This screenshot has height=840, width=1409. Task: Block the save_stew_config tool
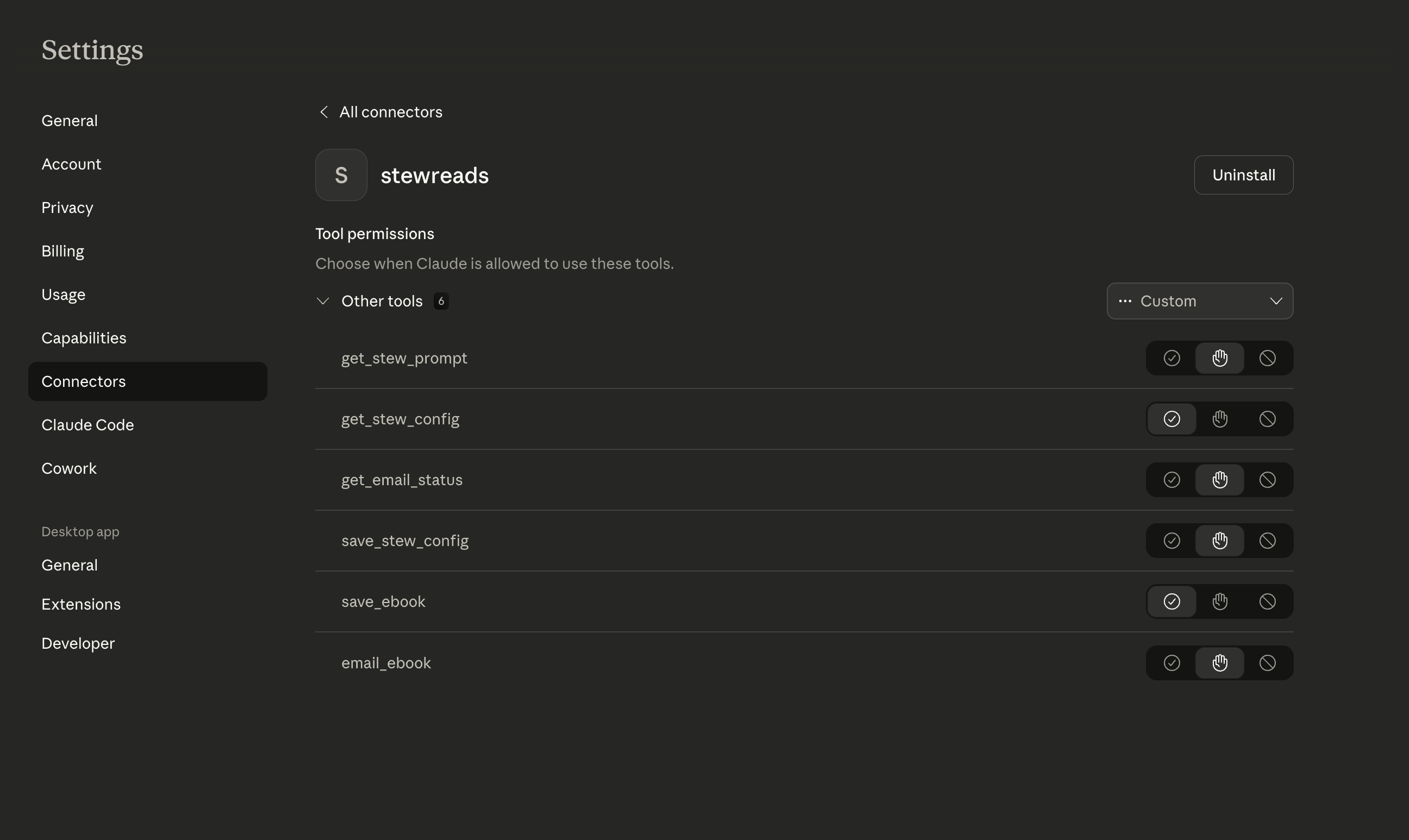1268,541
